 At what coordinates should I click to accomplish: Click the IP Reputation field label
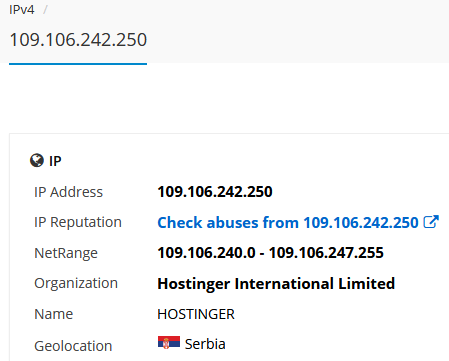point(78,222)
